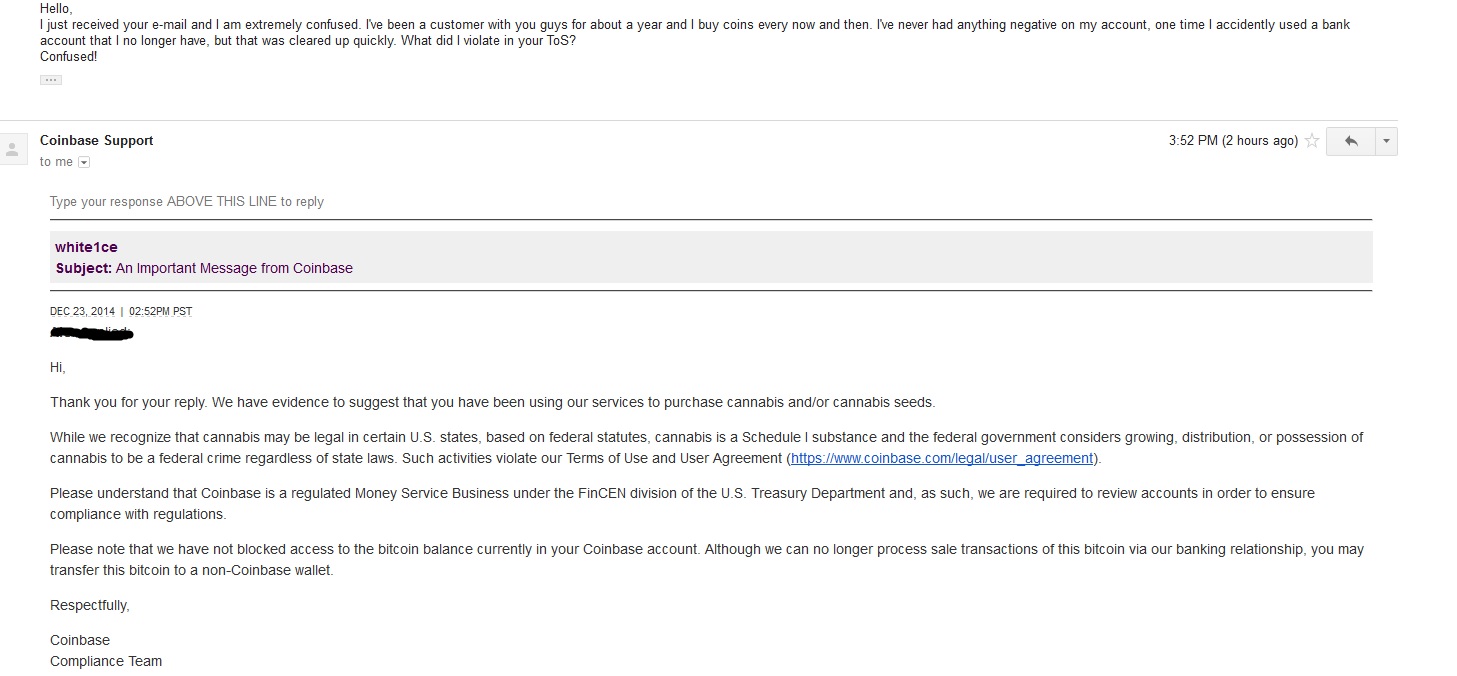This screenshot has width=1457, height=676.
Task: Click the "to me" recipient text
Action: 56,162
